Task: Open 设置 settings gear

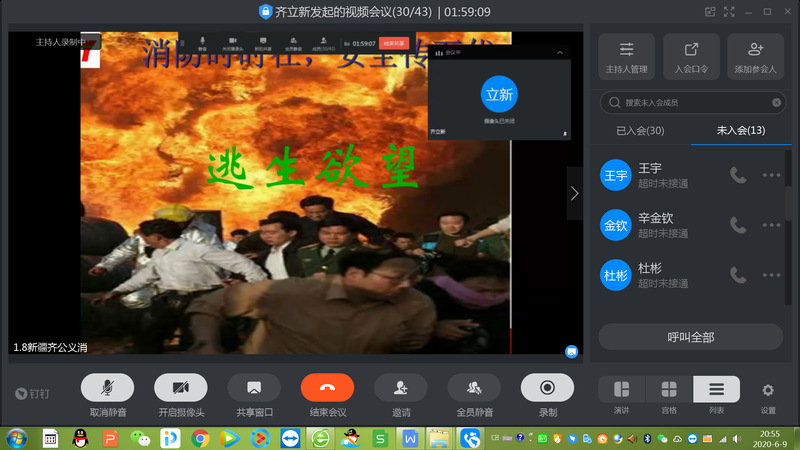Action: point(768,391)
